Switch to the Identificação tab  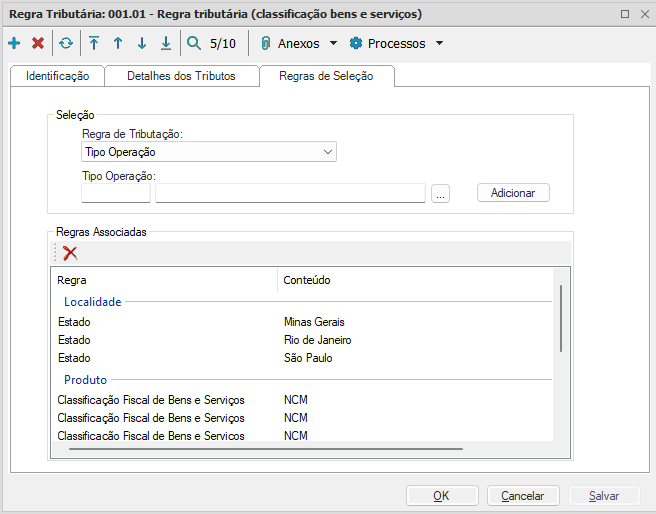[57, 76]
